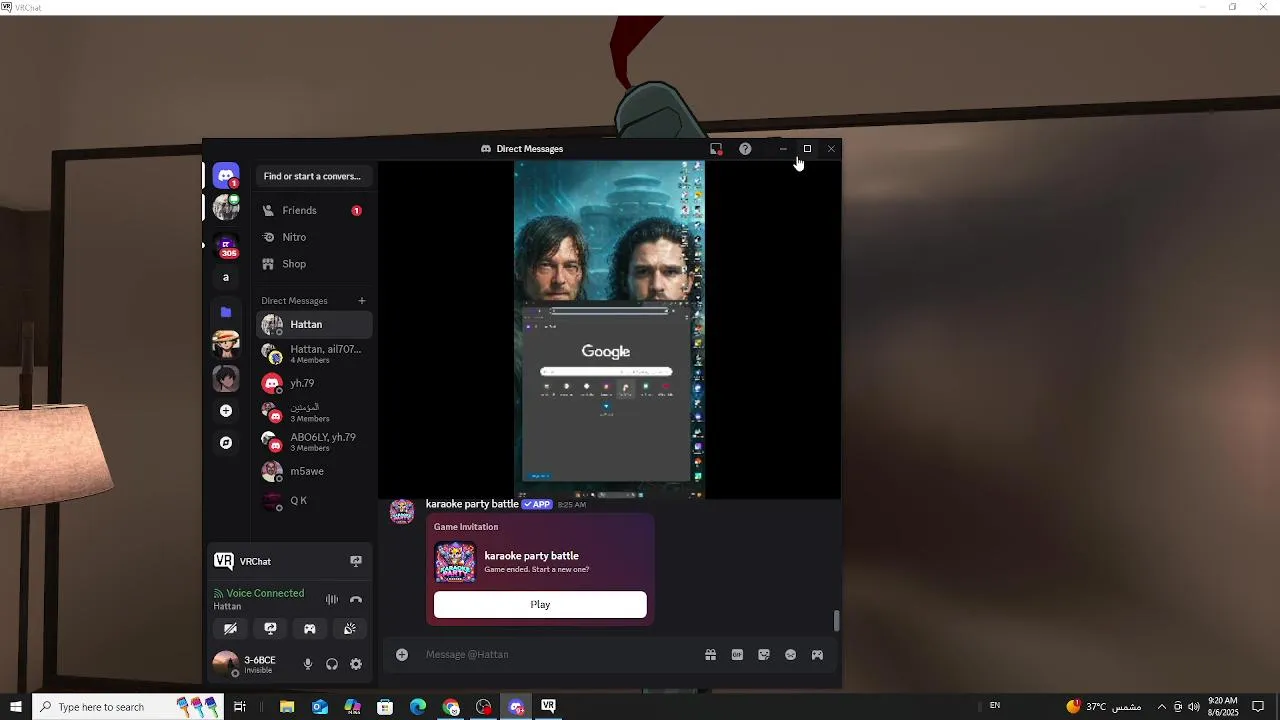1280x720 pixels.
Task: Open the yh.79 direct message
Action: tap(314, 383)
